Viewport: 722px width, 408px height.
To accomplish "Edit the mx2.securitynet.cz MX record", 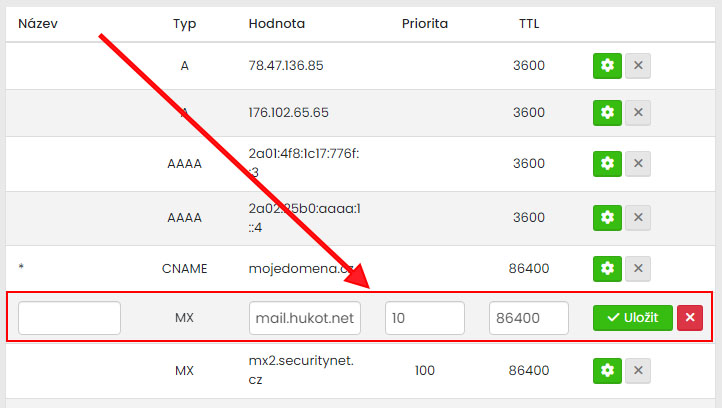I will tap(606, 370).
